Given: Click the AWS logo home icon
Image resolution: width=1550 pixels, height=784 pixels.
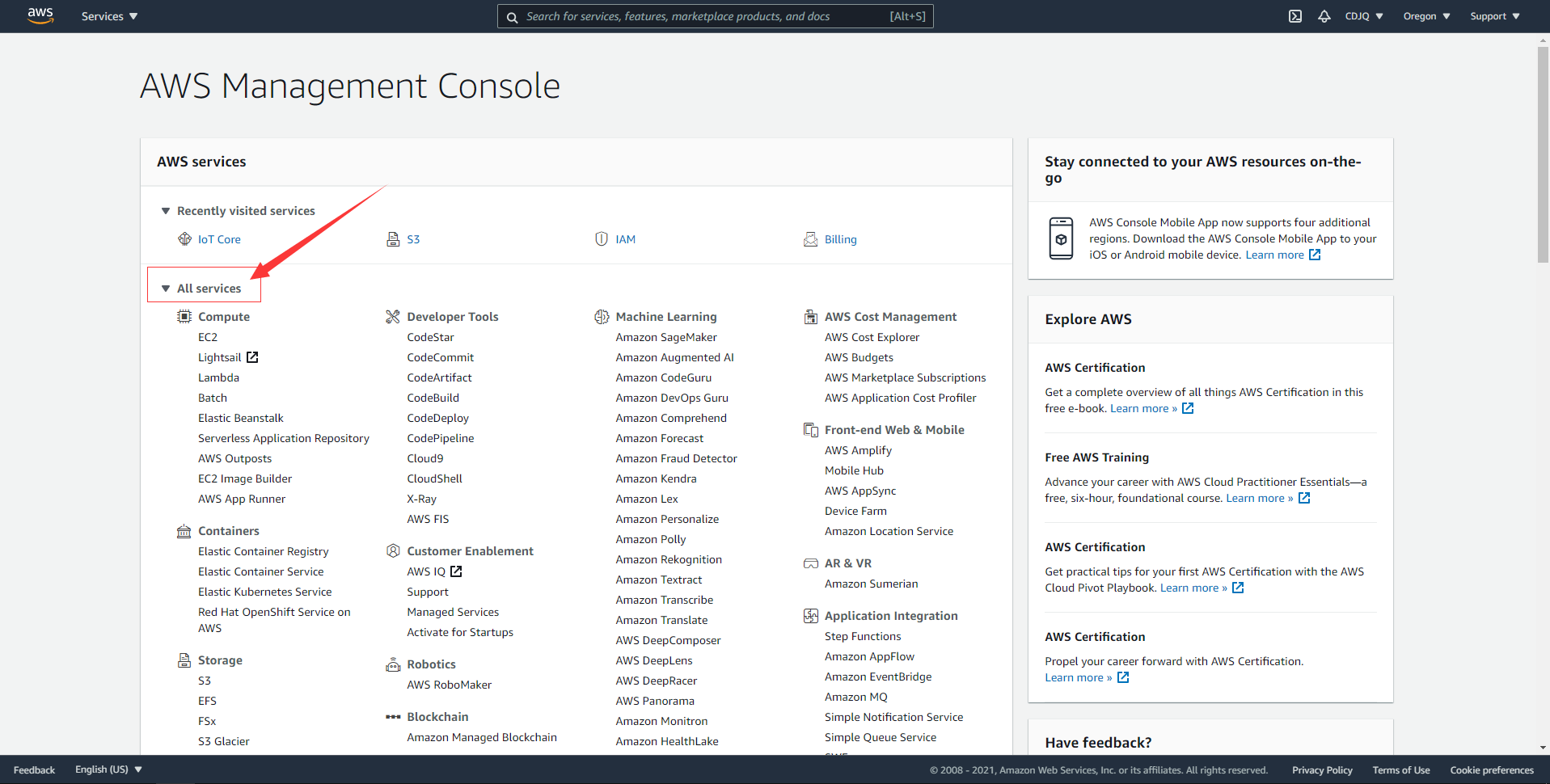Looking at the screenshot, I should [x=40, y=15].
